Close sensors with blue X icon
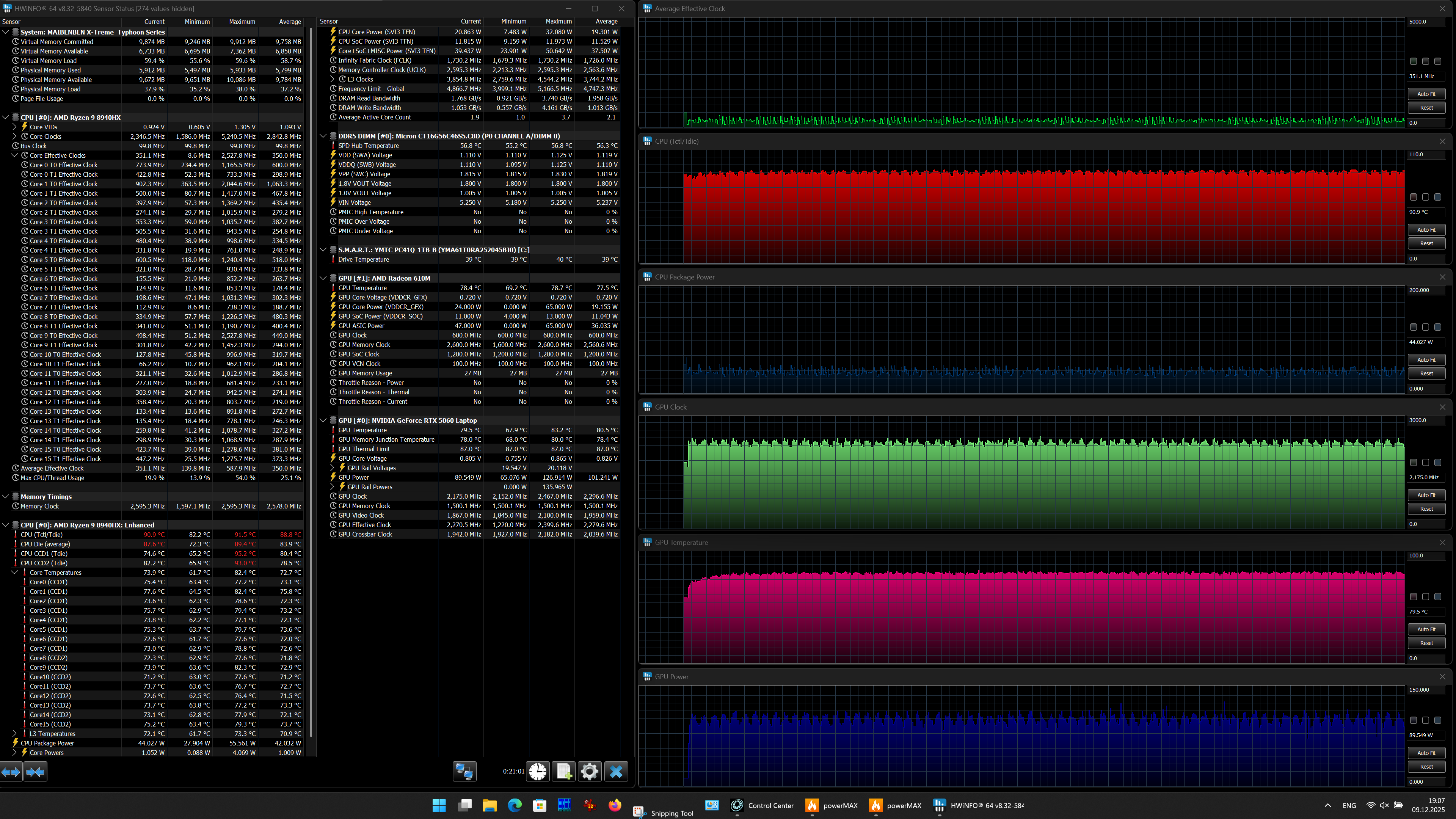This screenshot has height=819, width=1456. 616,772
